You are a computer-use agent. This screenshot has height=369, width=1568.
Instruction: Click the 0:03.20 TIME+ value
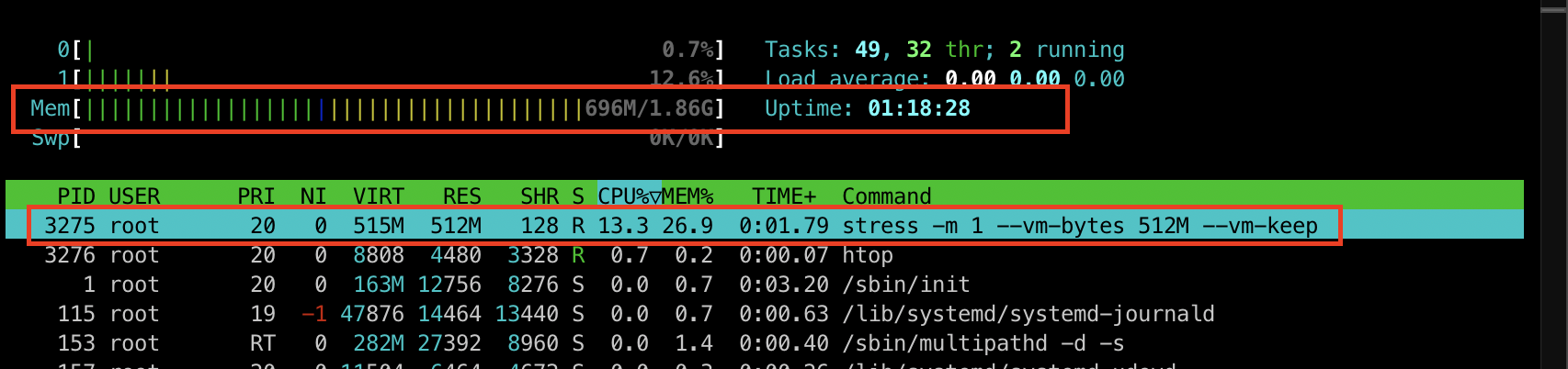784,285
